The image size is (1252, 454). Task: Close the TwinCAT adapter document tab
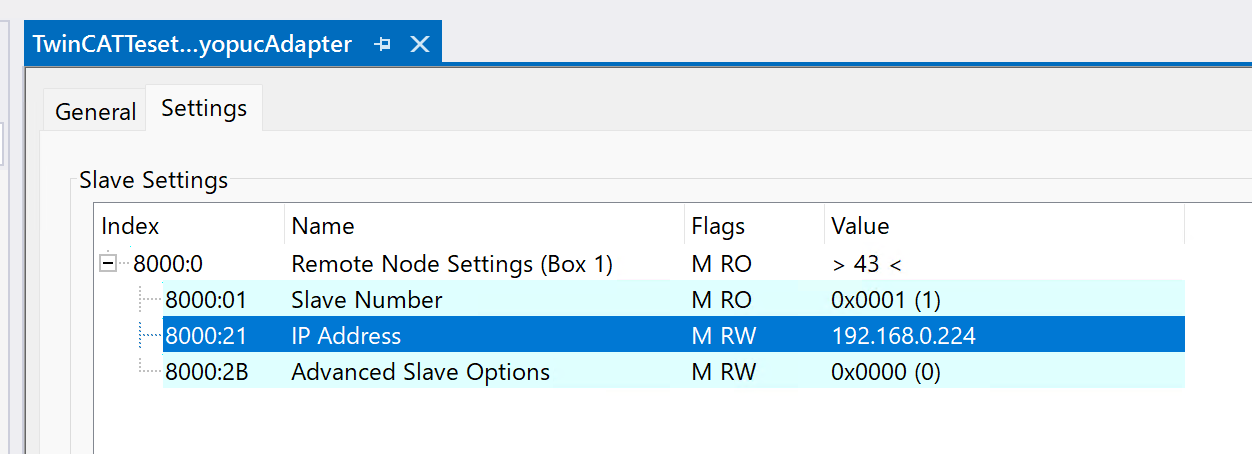[420, 45]
